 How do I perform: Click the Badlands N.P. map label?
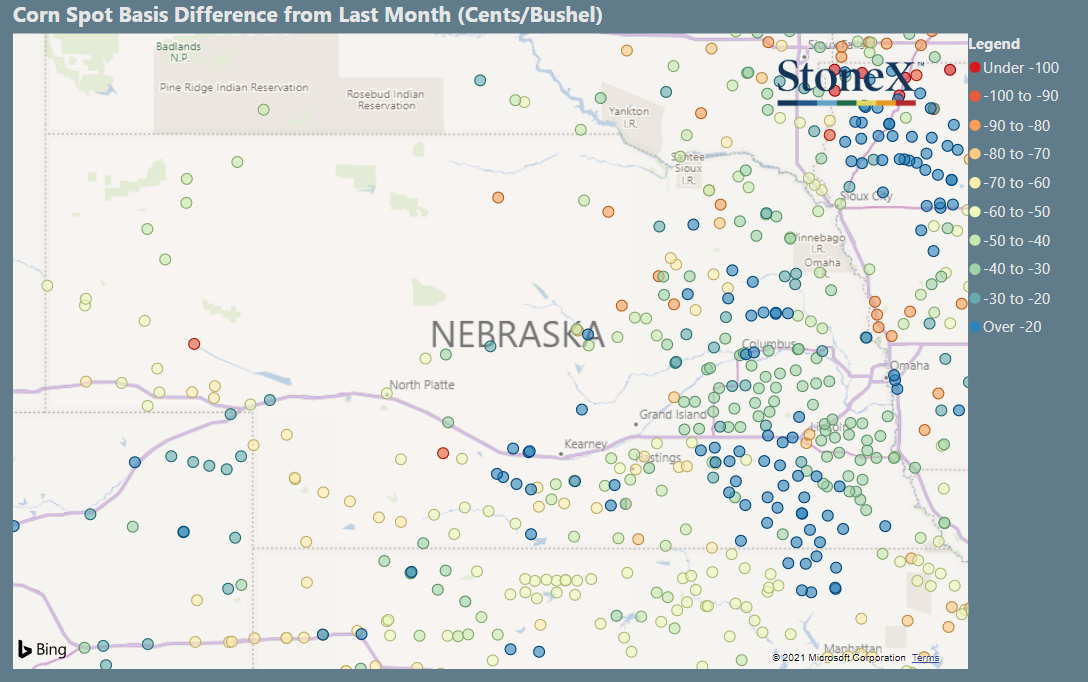click(x=178, y=52)
